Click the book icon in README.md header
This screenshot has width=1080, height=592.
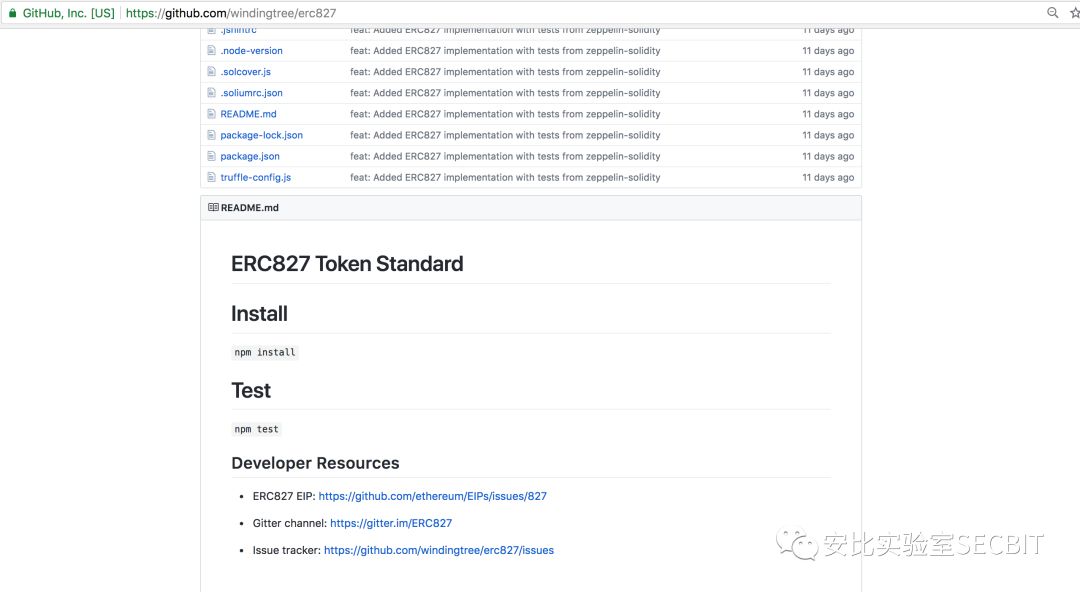(214, 207)
